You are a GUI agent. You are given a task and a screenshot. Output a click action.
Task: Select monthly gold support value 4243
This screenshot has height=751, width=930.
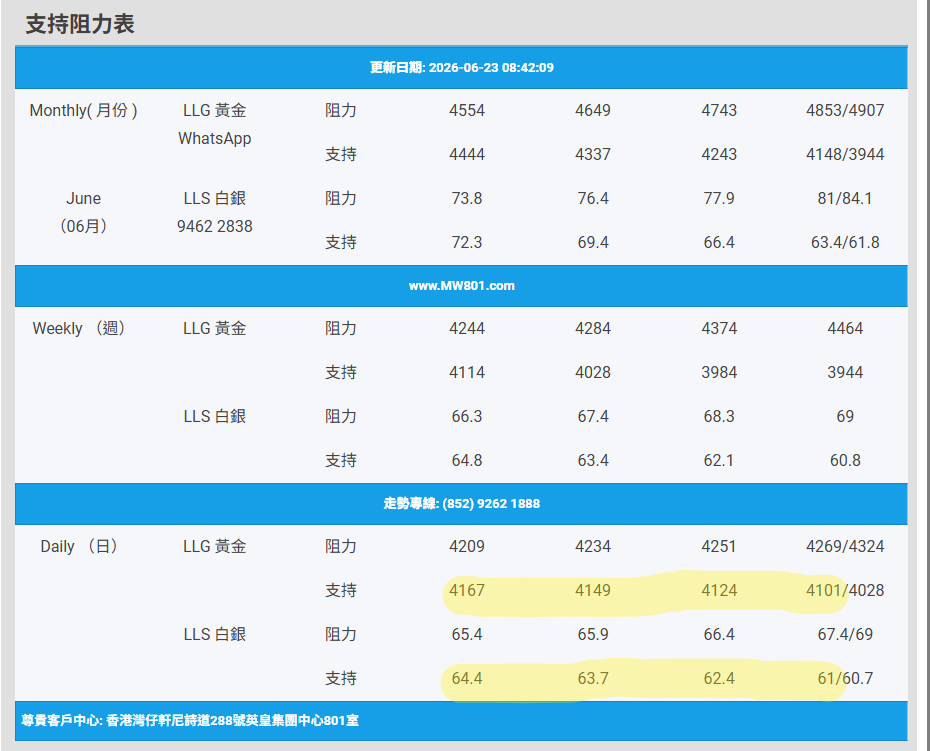coord(719,154)
